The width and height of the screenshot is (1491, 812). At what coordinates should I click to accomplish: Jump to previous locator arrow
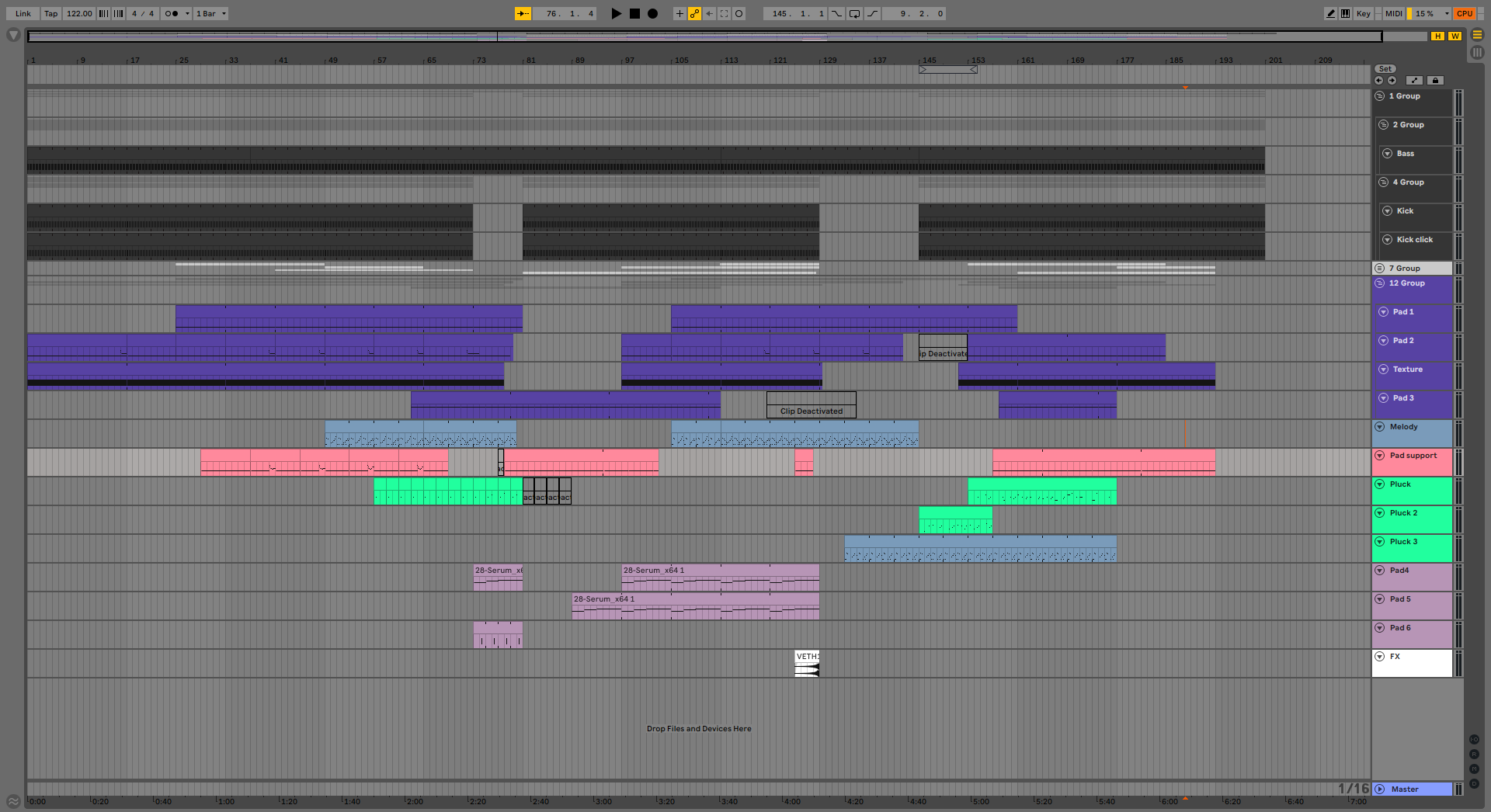click(1378, 80)
